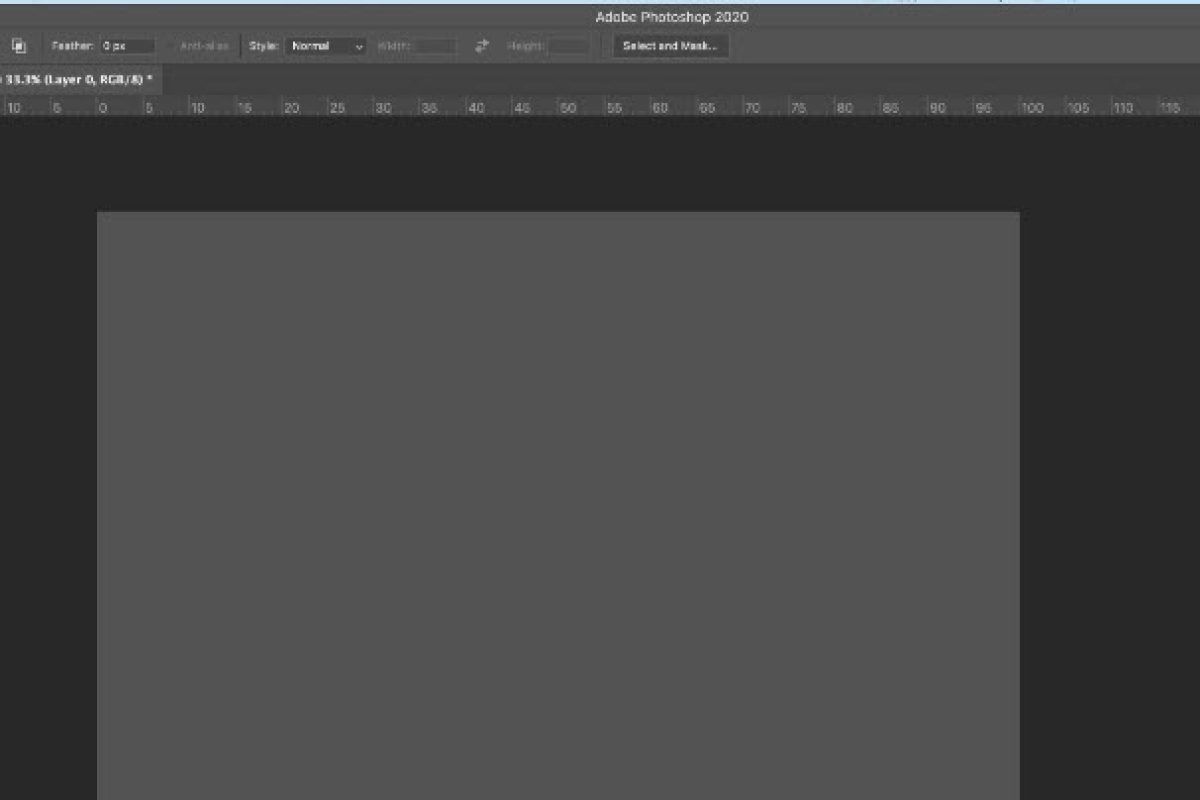Click the Intersect with selection icon
Image resolution: width=1200 pixels, height=800 pixels.
click(18, 46)
